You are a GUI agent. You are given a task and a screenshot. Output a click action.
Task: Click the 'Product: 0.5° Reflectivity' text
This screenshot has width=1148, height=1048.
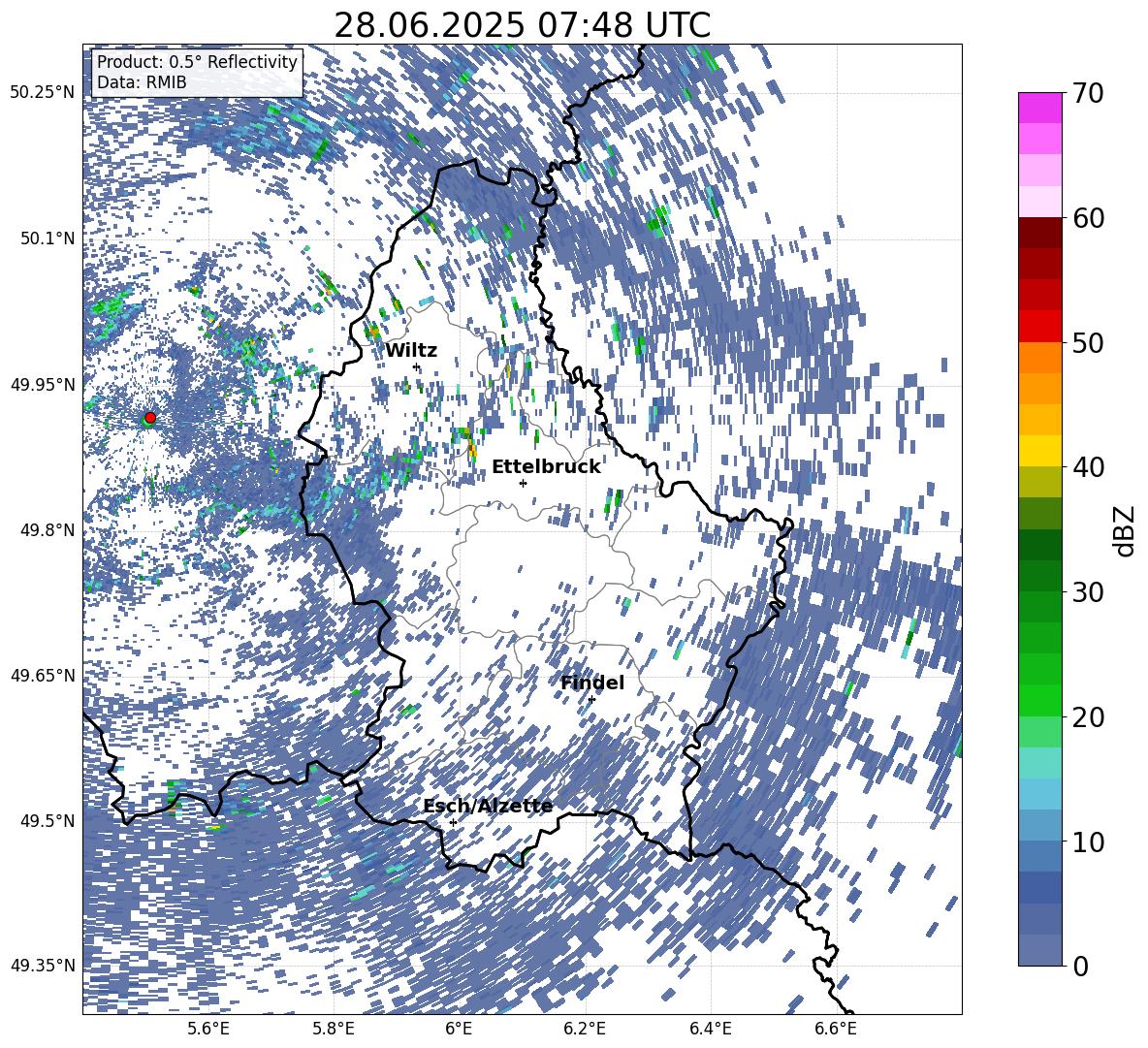[x=197, y=62]
